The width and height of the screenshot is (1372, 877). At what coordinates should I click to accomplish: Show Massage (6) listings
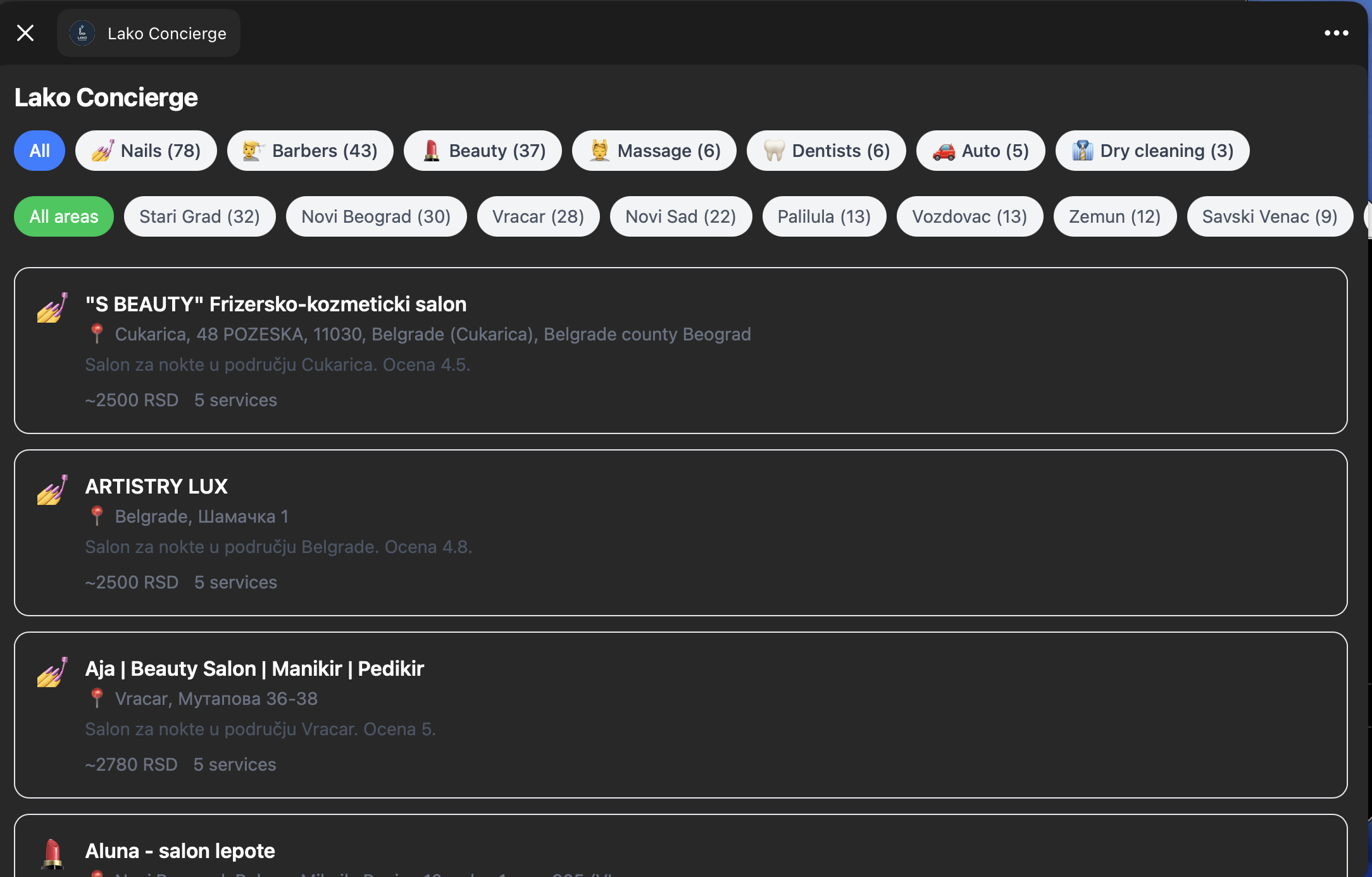point(654,151)
